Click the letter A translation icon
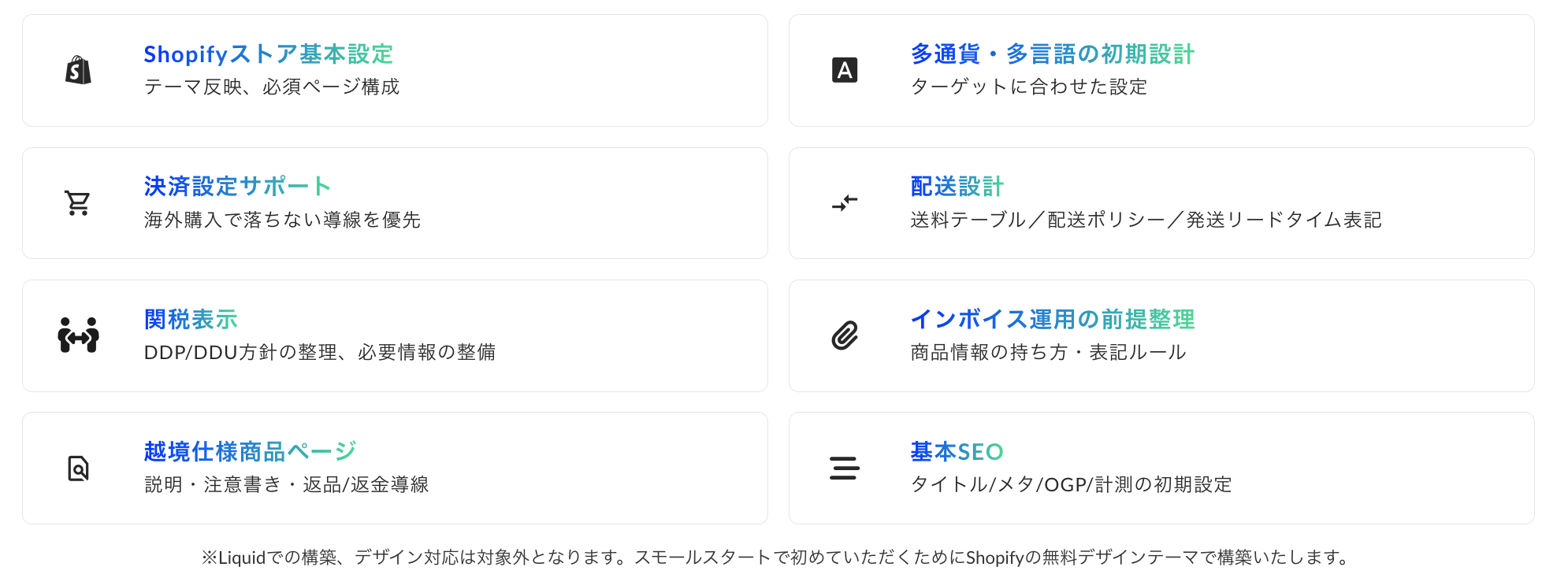This screenshot has height=578, width=1568. click(x=844, y=70)
